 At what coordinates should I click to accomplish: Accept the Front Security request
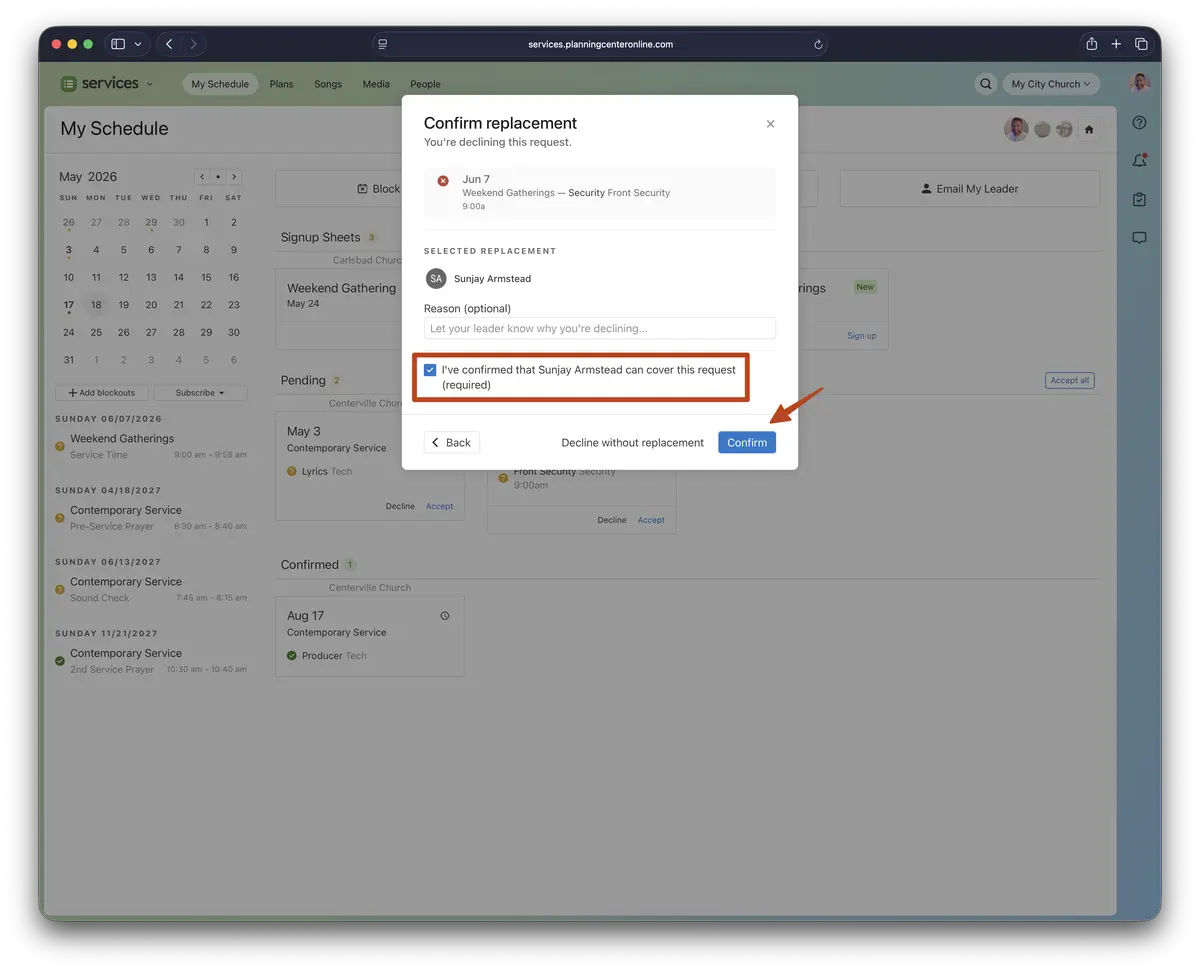point(651,520)
